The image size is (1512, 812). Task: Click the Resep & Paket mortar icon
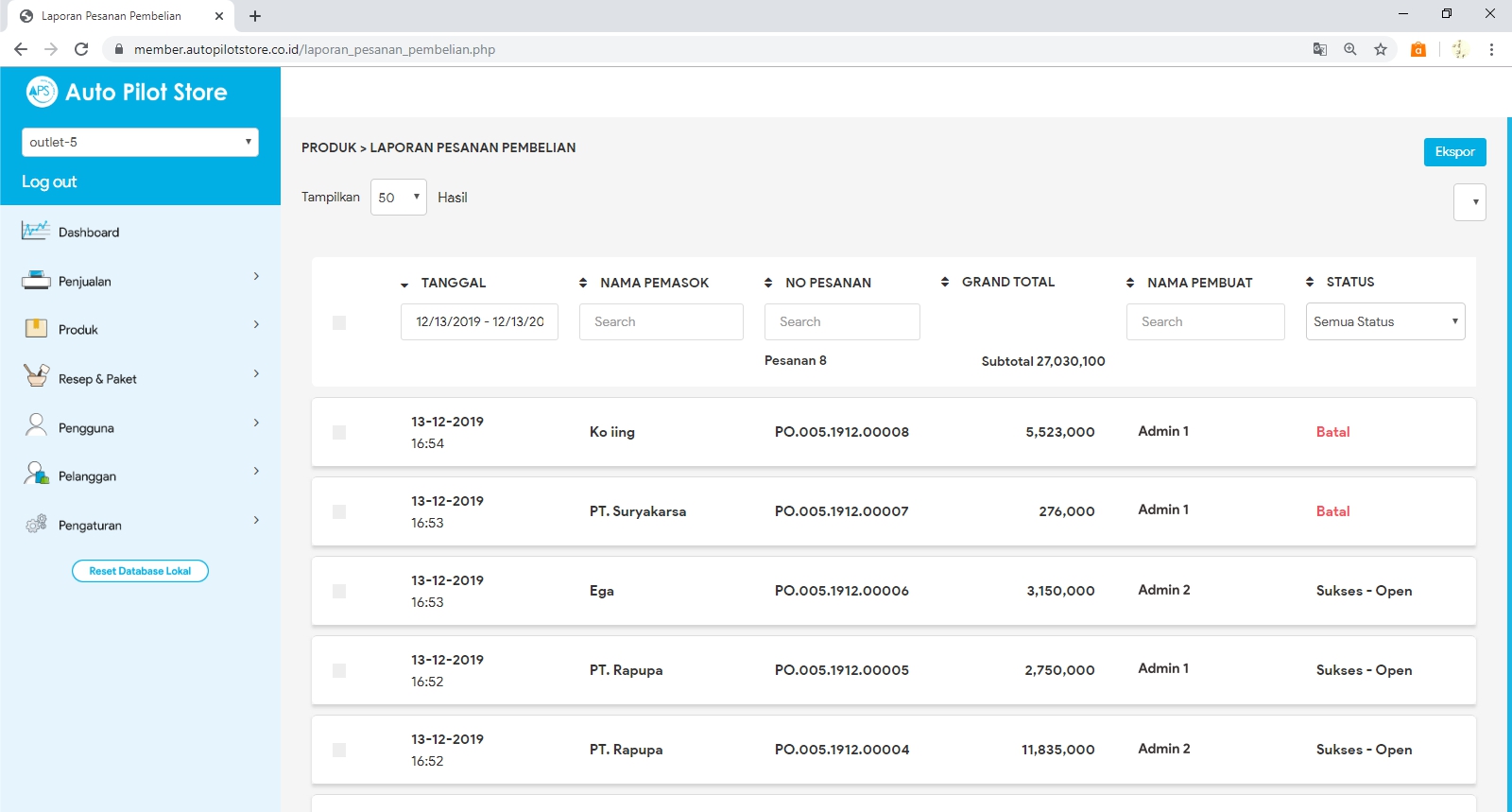[x=36, y=377]
